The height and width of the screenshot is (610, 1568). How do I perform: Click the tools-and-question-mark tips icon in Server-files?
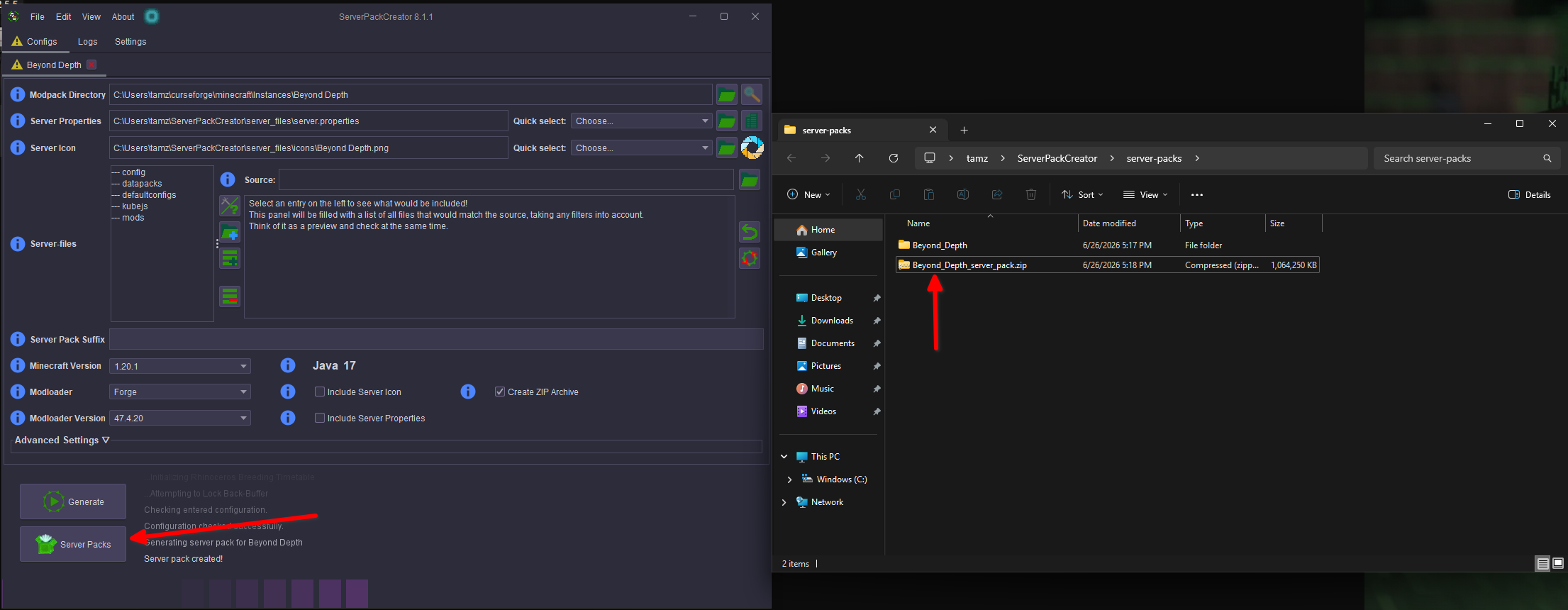(x=230, y=206)
